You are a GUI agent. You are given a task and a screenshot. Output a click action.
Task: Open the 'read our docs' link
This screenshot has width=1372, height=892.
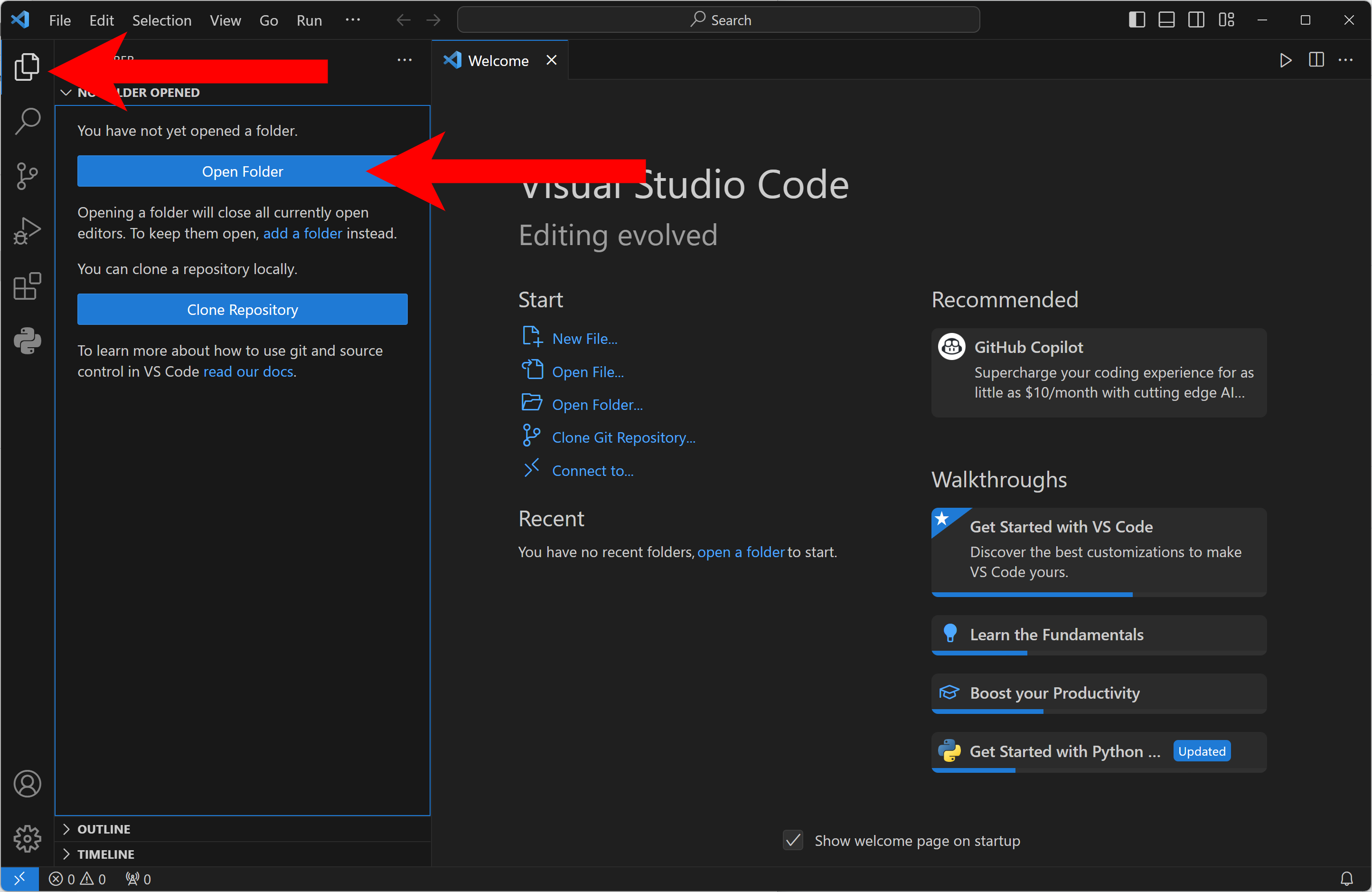click(248, 372)
